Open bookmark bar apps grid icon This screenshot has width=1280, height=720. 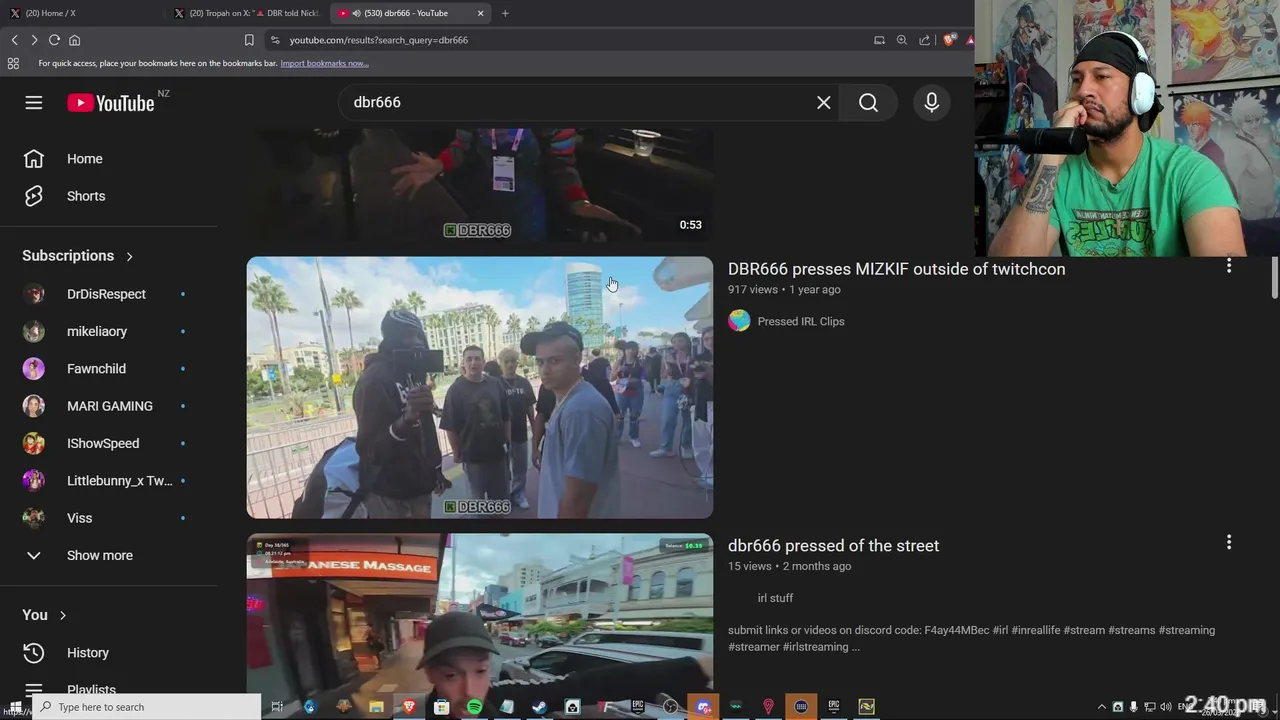click(13, 63)
